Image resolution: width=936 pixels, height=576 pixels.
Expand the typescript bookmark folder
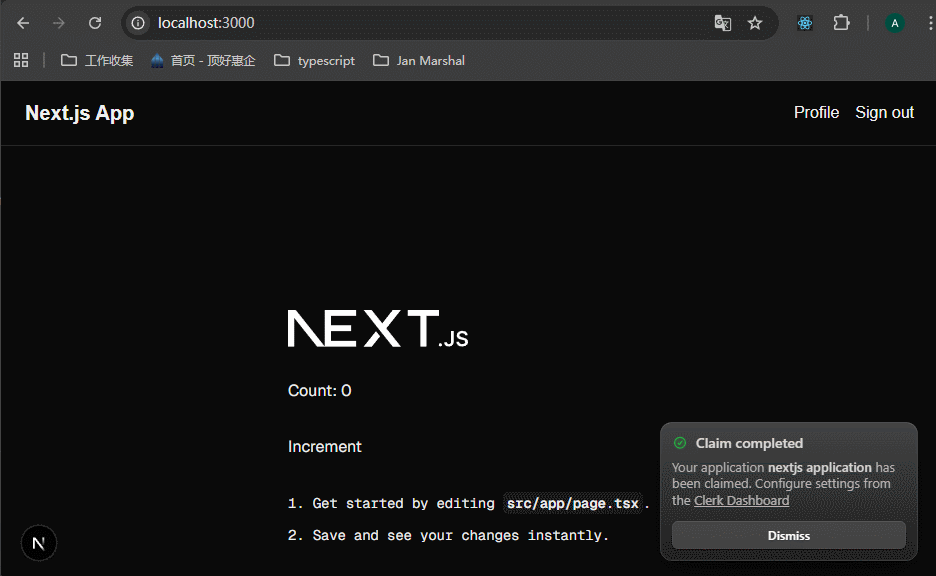point(314,60)
